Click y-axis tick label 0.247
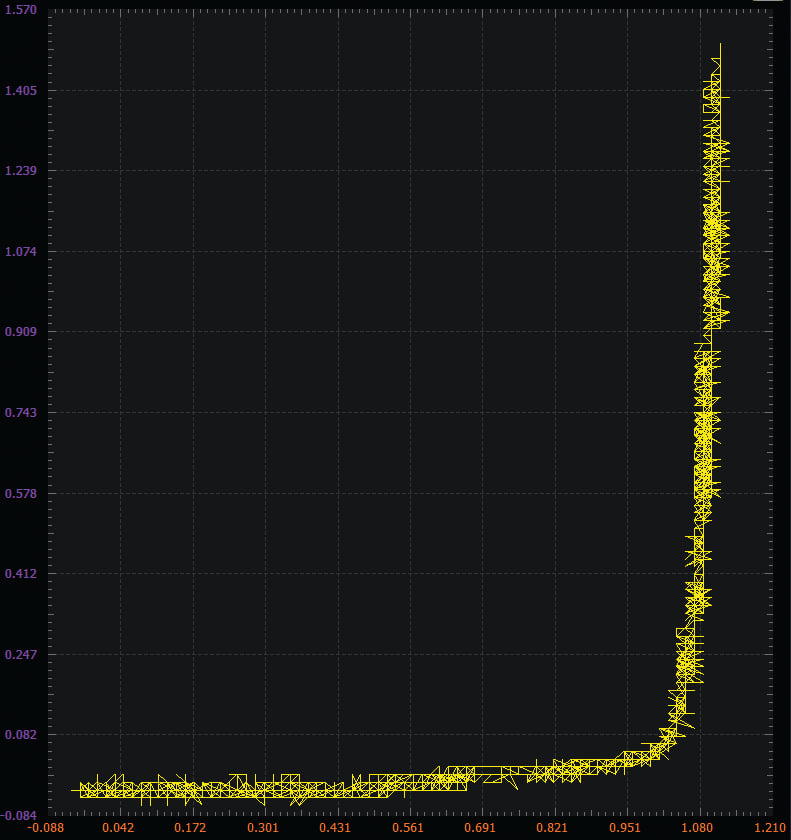Screen dimensions: 791x840 (21, 654)
